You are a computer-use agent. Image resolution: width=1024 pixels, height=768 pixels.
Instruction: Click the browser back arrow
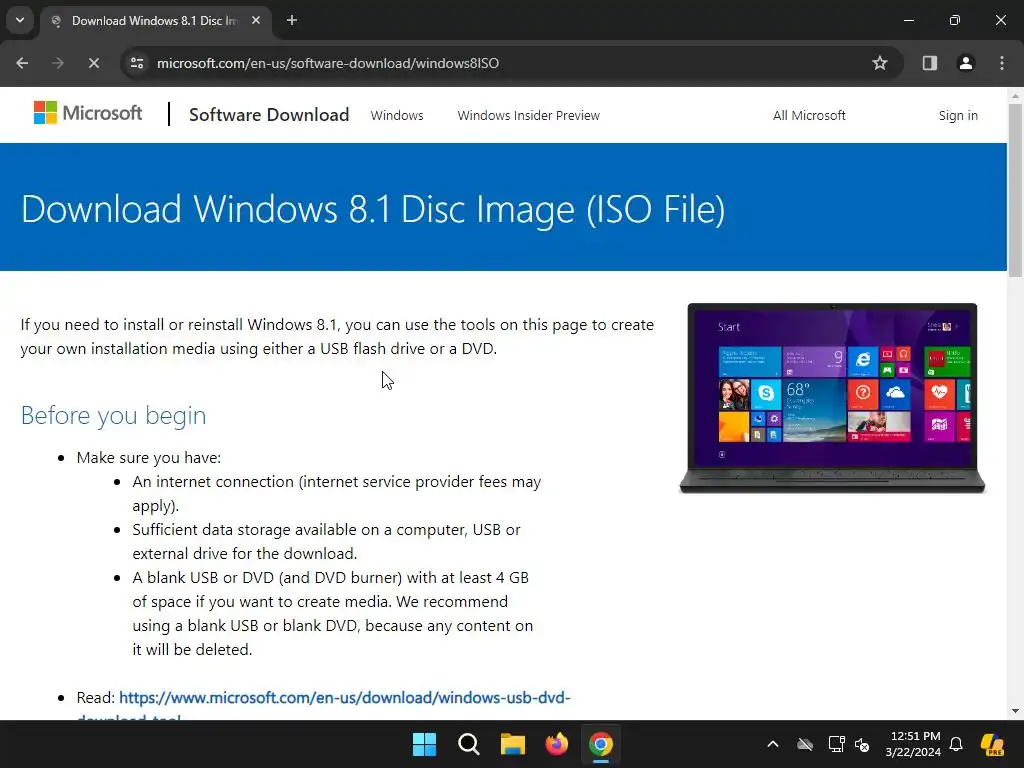[x=22, y=63]
